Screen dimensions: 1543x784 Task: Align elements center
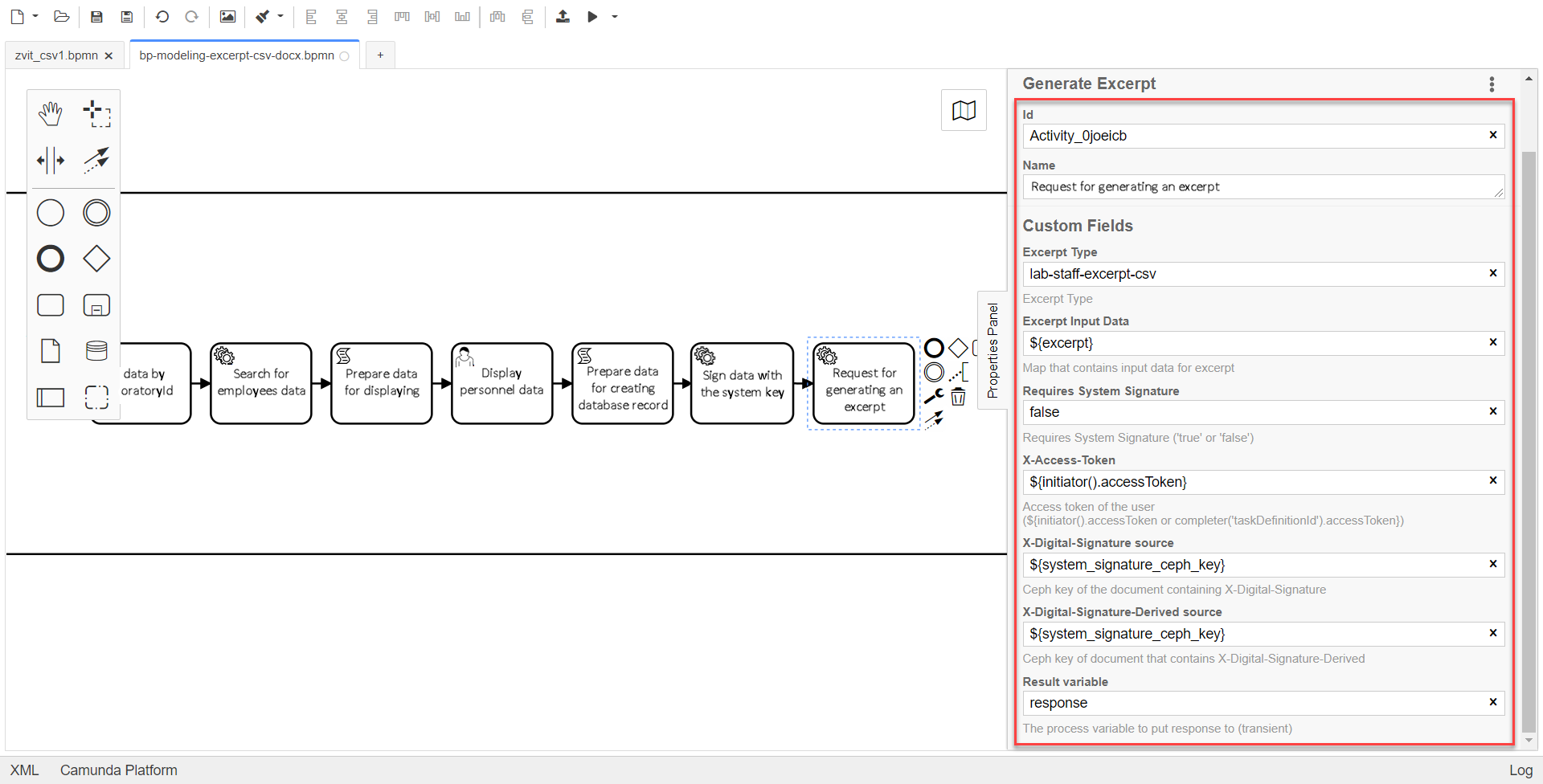coord(342,17)
